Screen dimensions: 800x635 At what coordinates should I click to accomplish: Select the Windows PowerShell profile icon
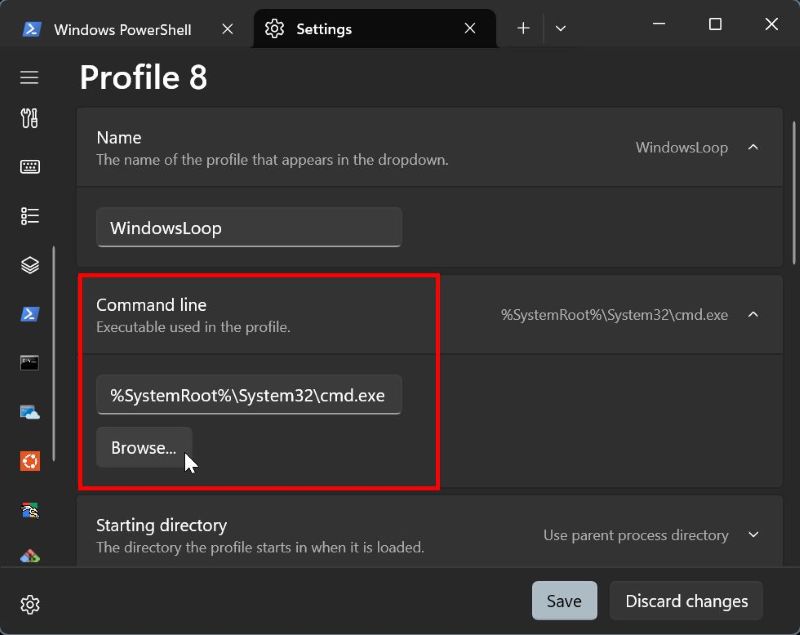(29, 314)
